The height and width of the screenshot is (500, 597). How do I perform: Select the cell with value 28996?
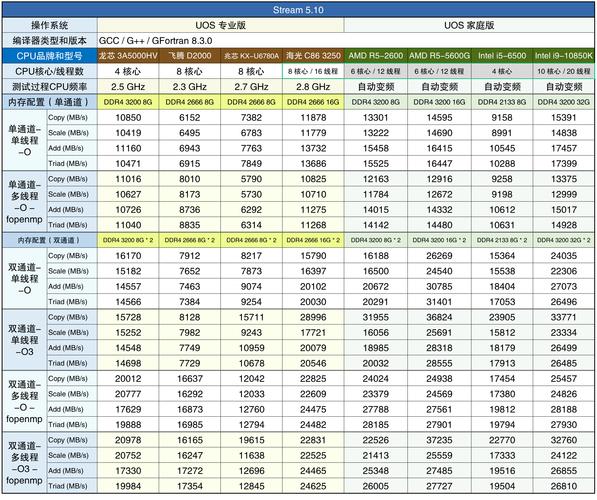(313, 317)
